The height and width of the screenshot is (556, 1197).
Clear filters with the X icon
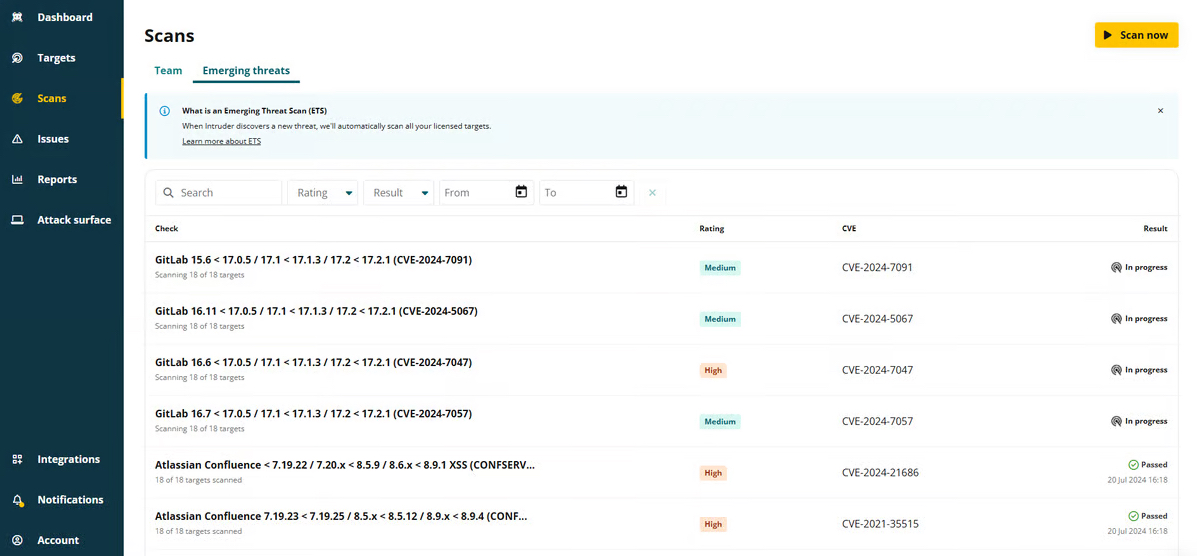[652, 192]
